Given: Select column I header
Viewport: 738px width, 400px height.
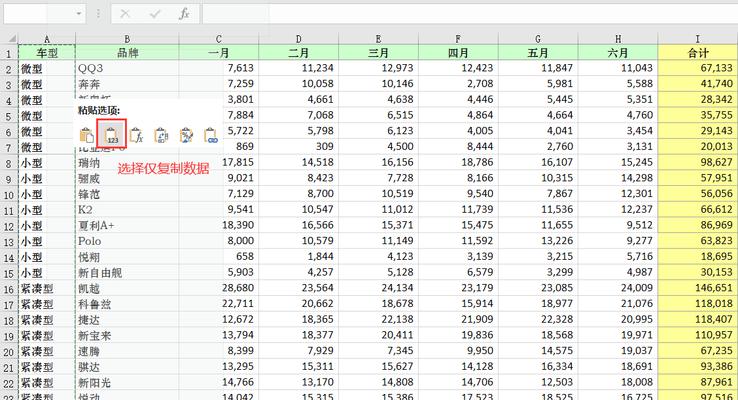Looking at the screenshot, I should 698,39.
